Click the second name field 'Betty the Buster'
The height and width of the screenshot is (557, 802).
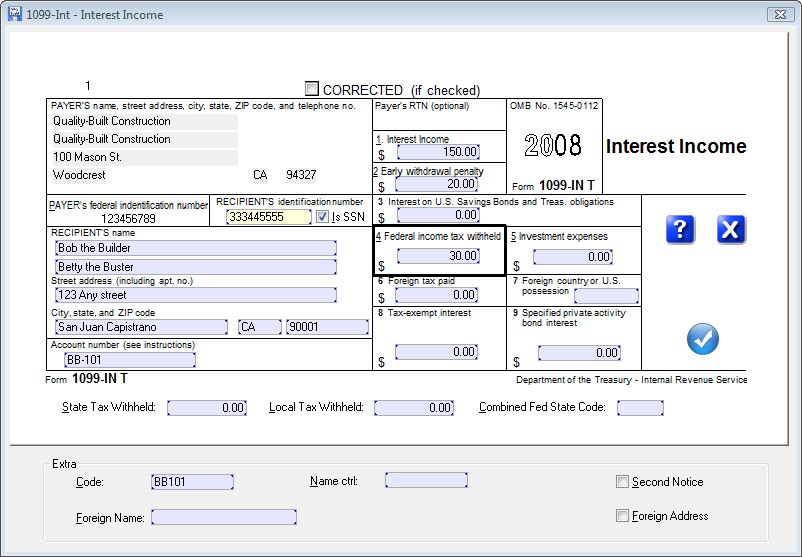pos(196,267)
